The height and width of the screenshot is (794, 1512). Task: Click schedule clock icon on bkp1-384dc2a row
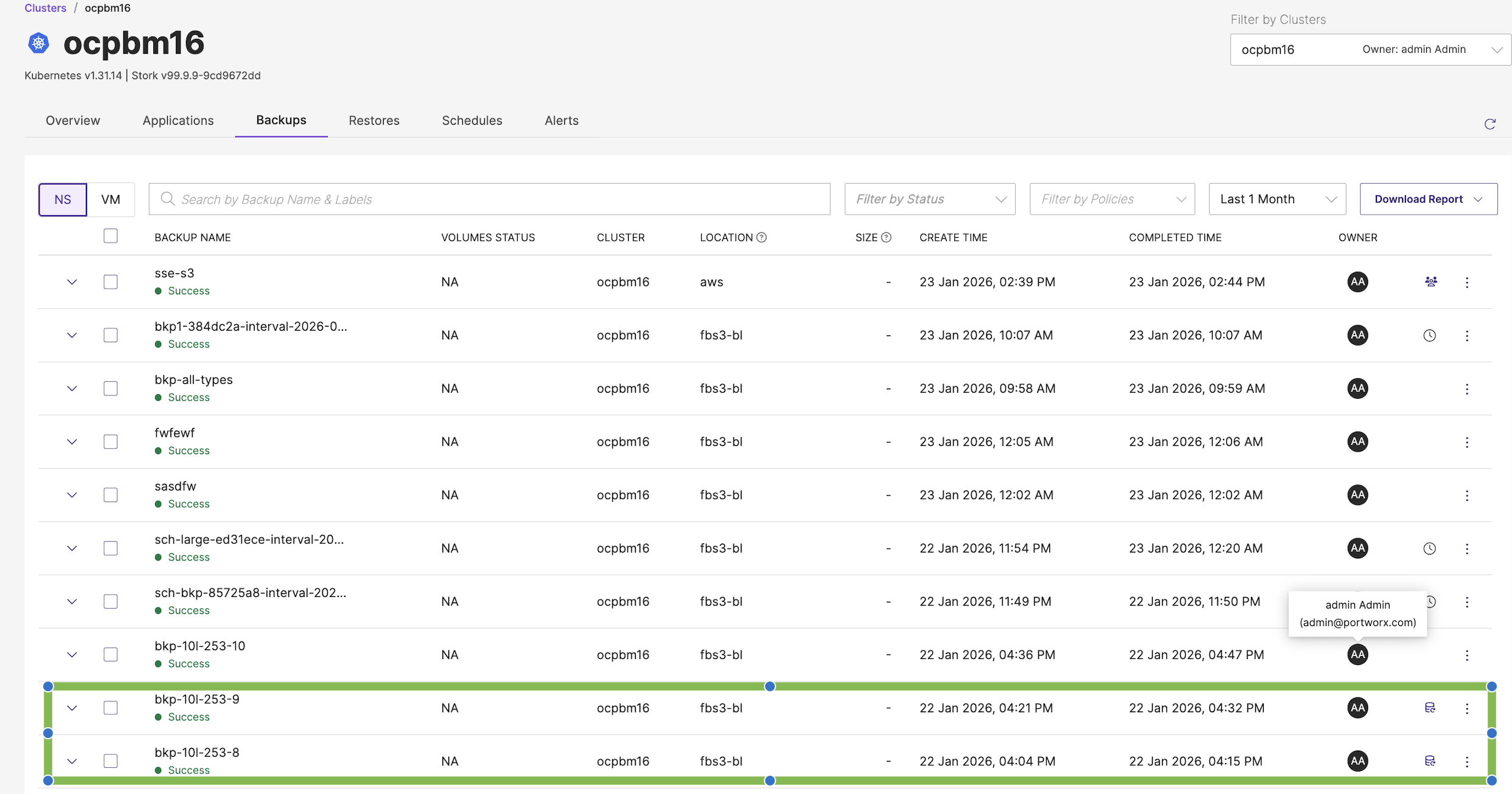coord(1429,335)
